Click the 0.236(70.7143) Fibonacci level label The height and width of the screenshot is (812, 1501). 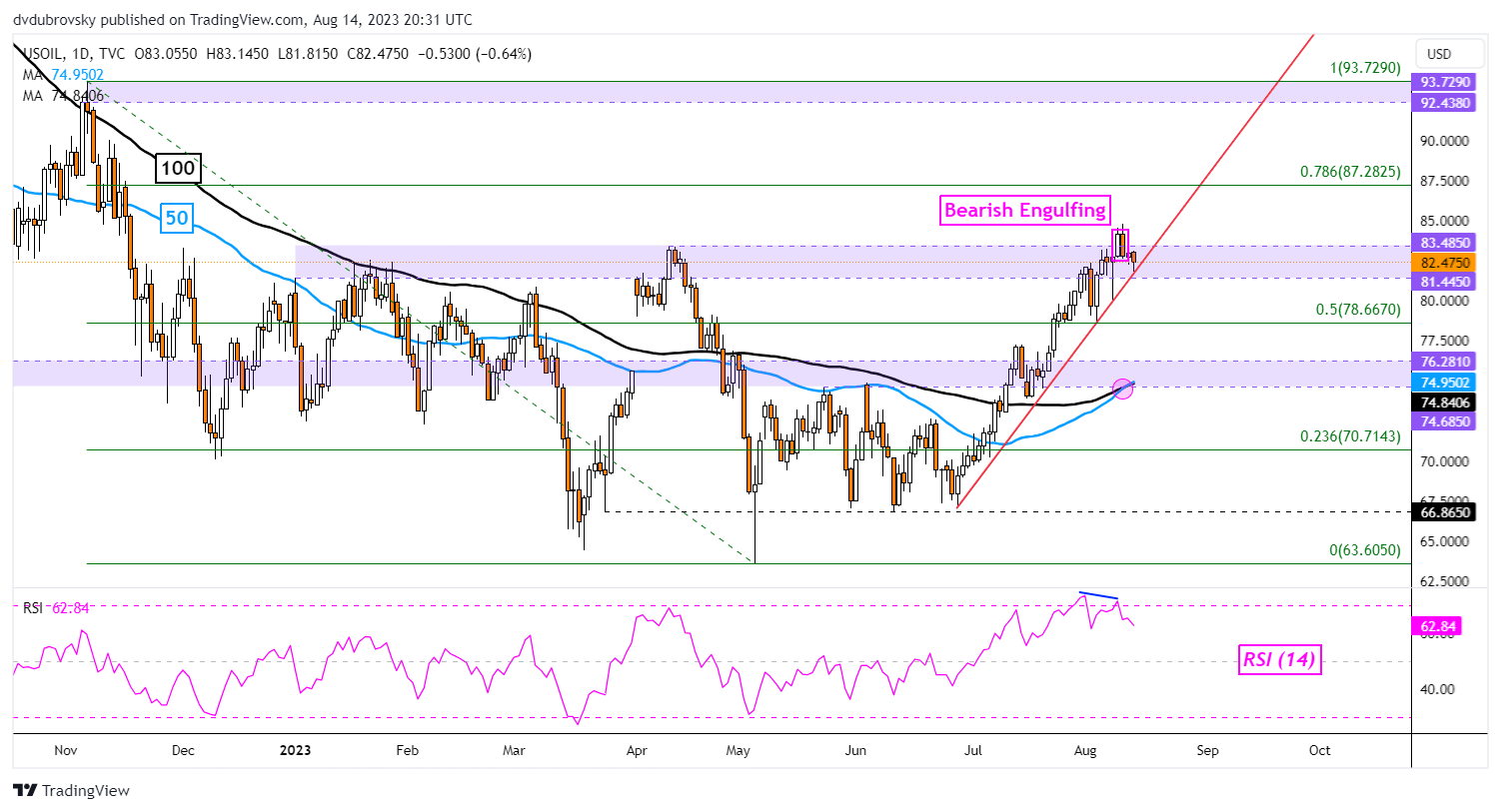1350,436
